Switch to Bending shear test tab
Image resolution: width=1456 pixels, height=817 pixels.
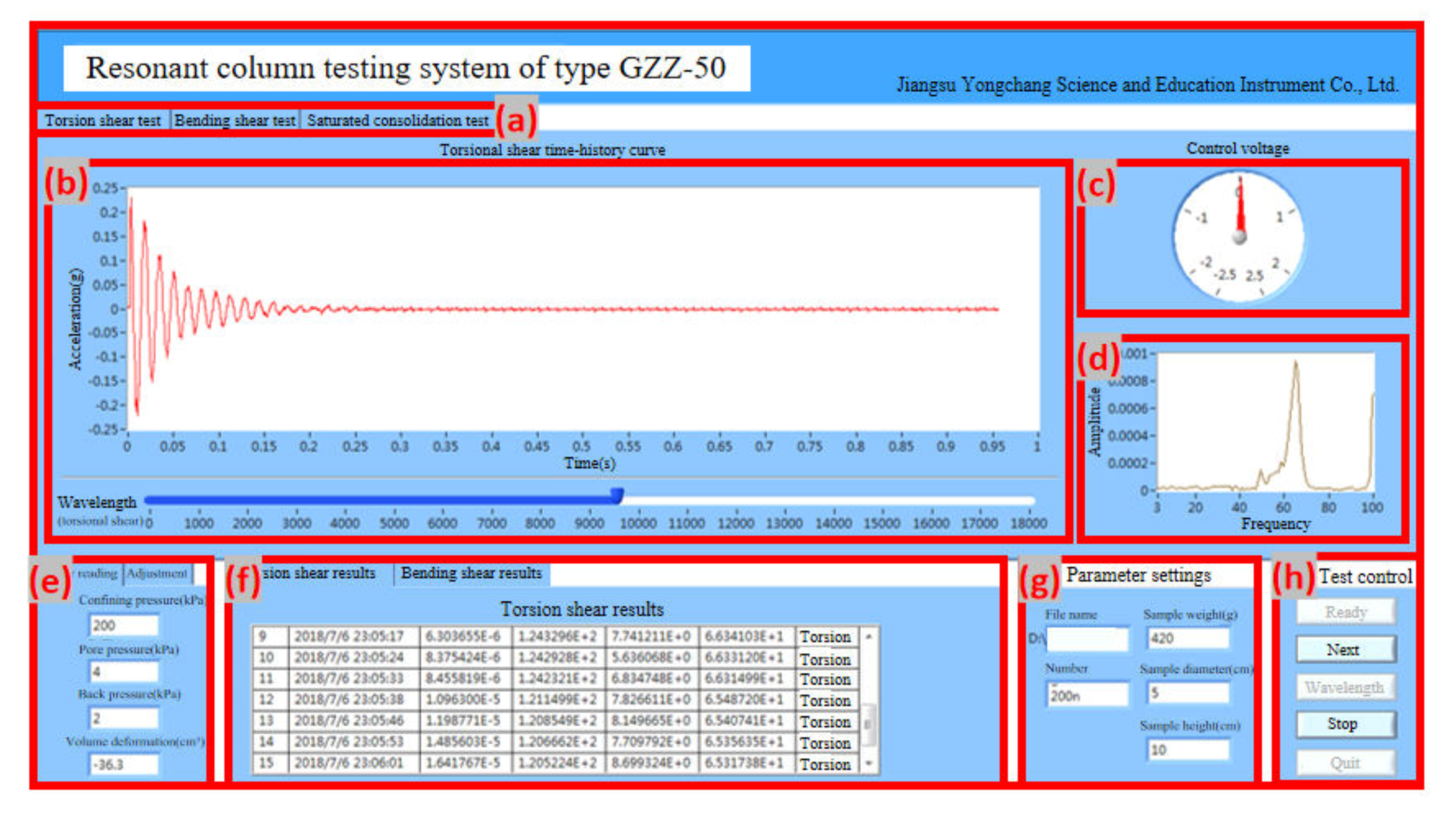coord(235,120)
